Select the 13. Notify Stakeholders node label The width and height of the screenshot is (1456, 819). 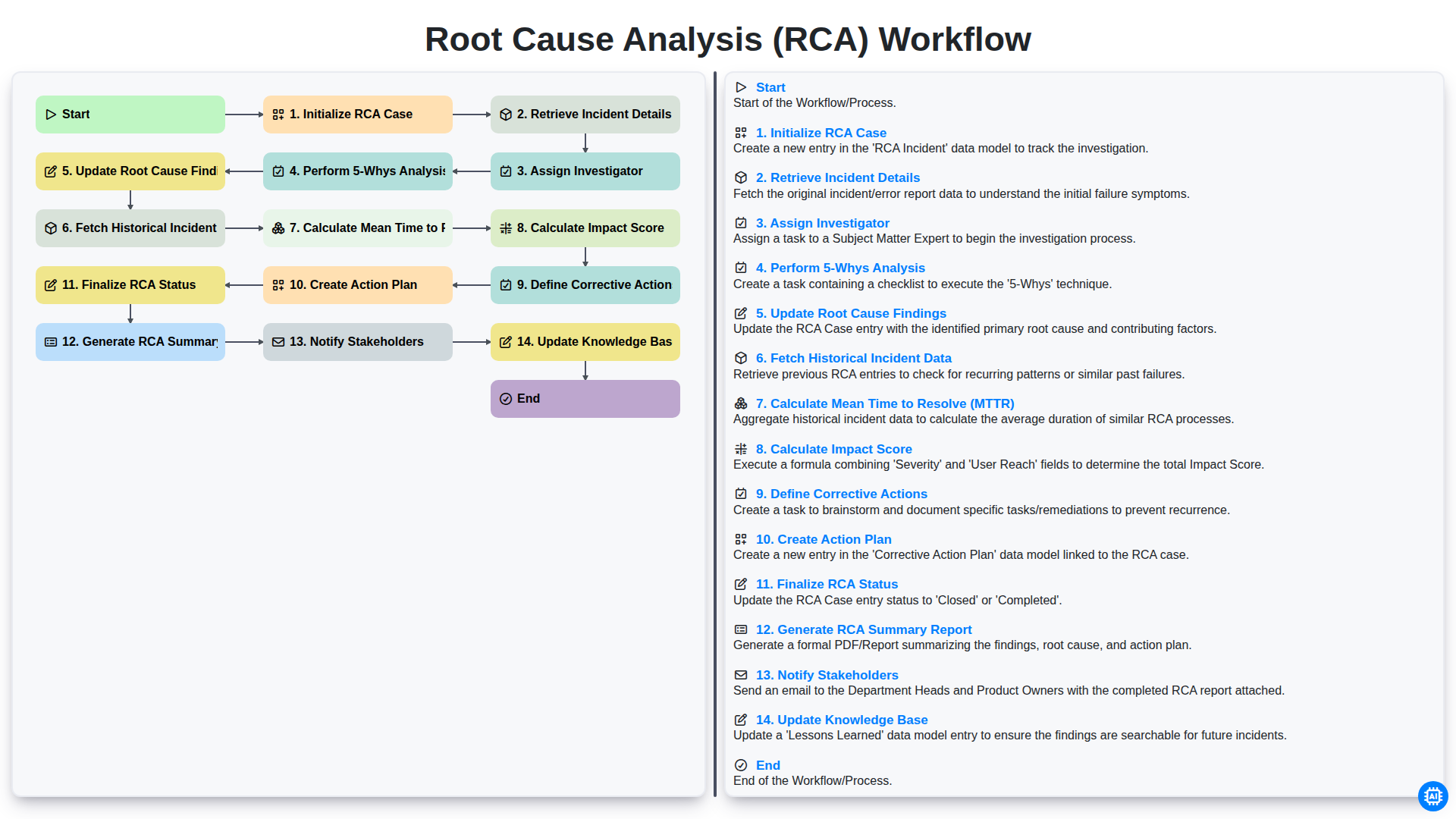[356, 342]
